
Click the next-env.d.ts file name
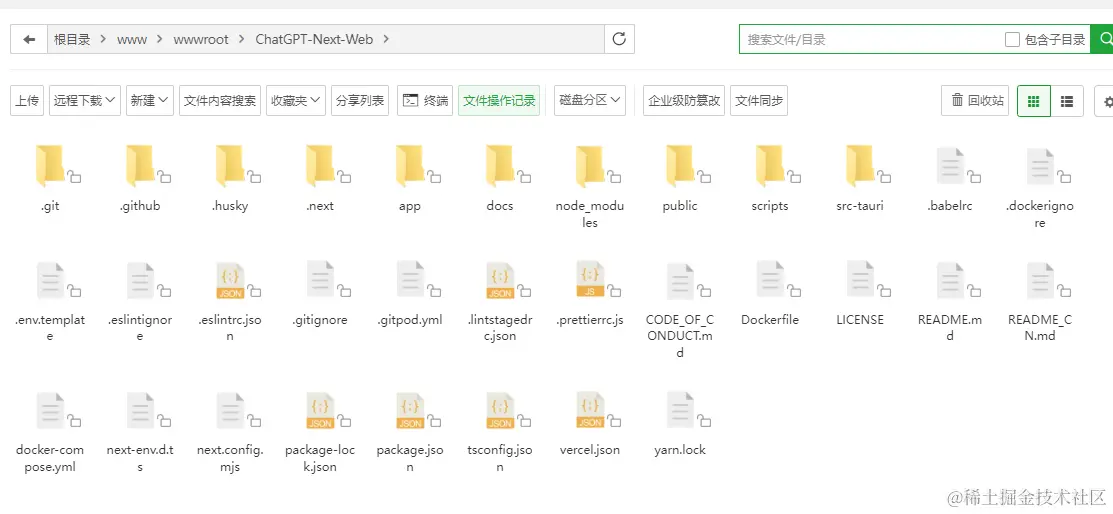(x=140, y=458)
